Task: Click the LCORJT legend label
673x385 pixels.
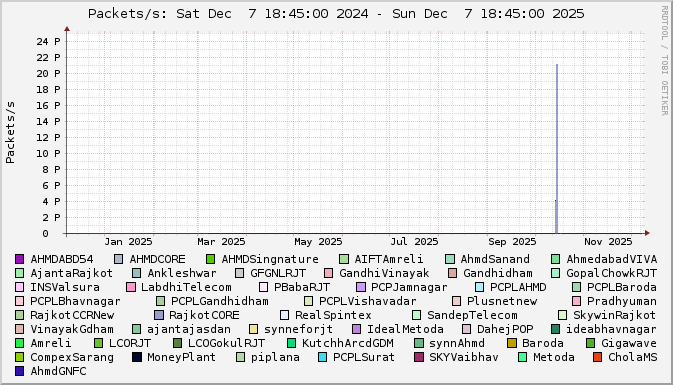Action: [130, 343]
